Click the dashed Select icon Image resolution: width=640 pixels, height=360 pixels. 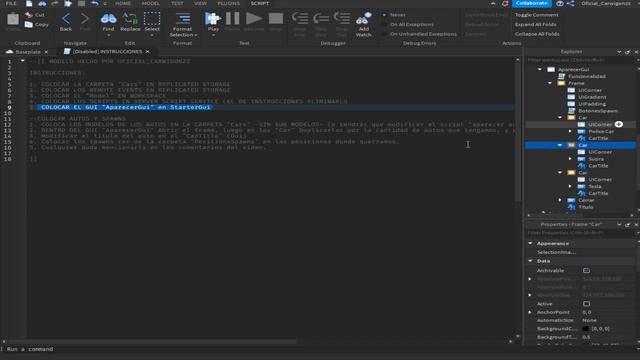click(x=152, y=19)
